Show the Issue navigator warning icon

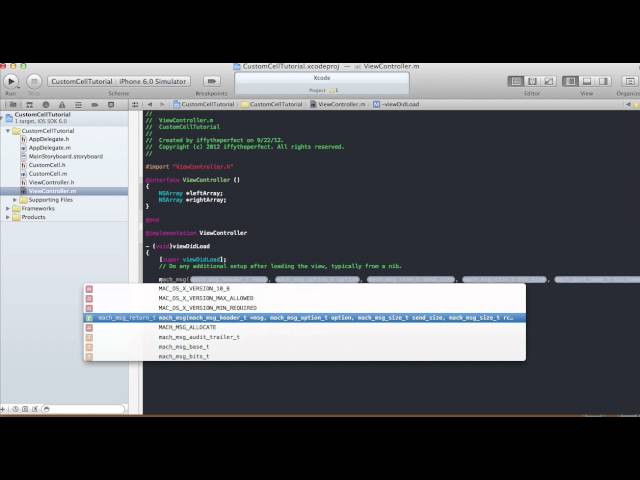[62, 104]
